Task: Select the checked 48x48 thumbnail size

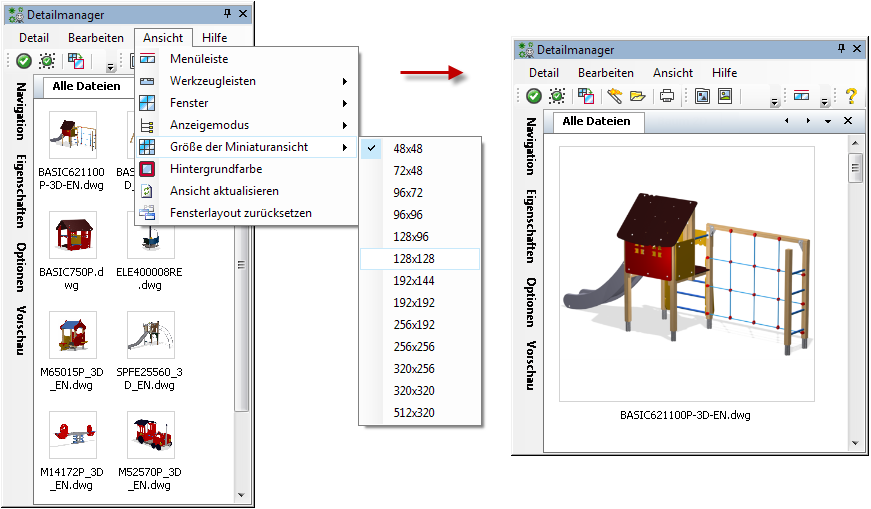Action: pyautogui.click(x=407, y=148)
